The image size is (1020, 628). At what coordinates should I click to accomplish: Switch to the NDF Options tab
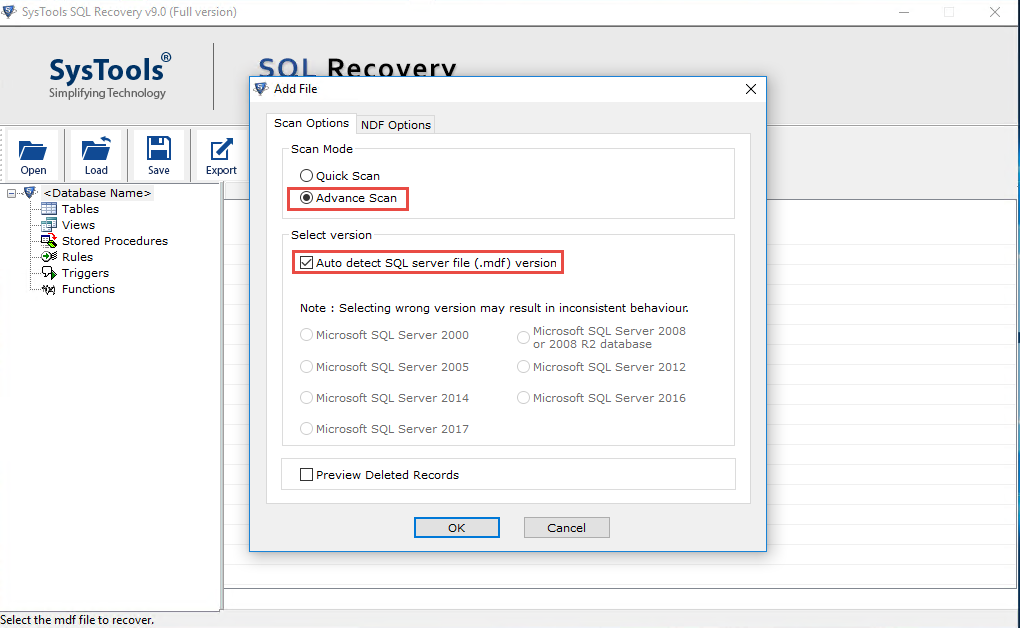396,125
